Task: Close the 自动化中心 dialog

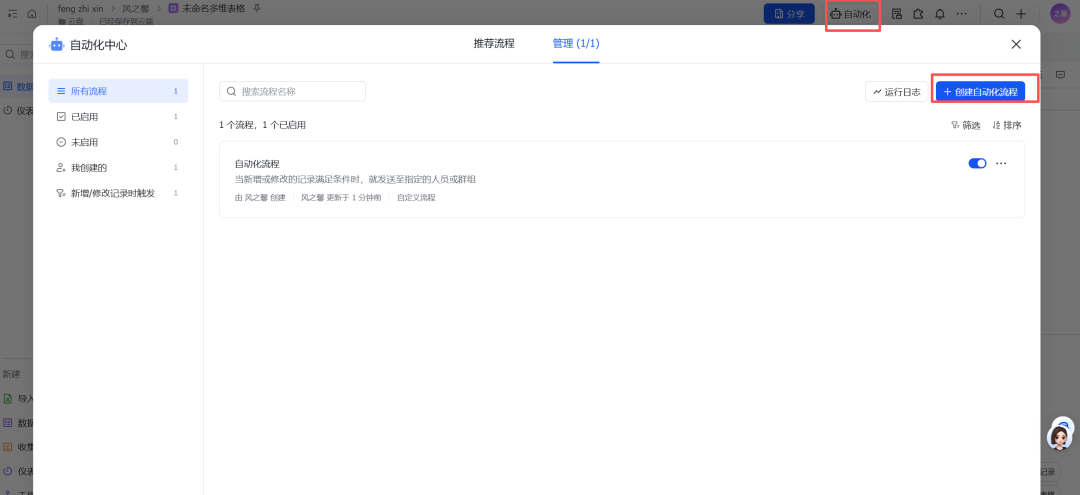Action: tap(1016, 44)
